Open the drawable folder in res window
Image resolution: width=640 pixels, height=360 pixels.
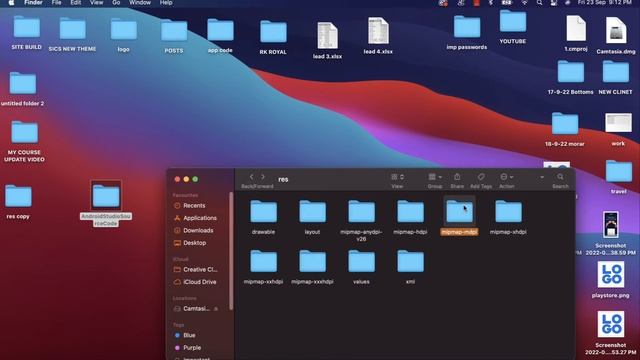click(x=263, y=212)
